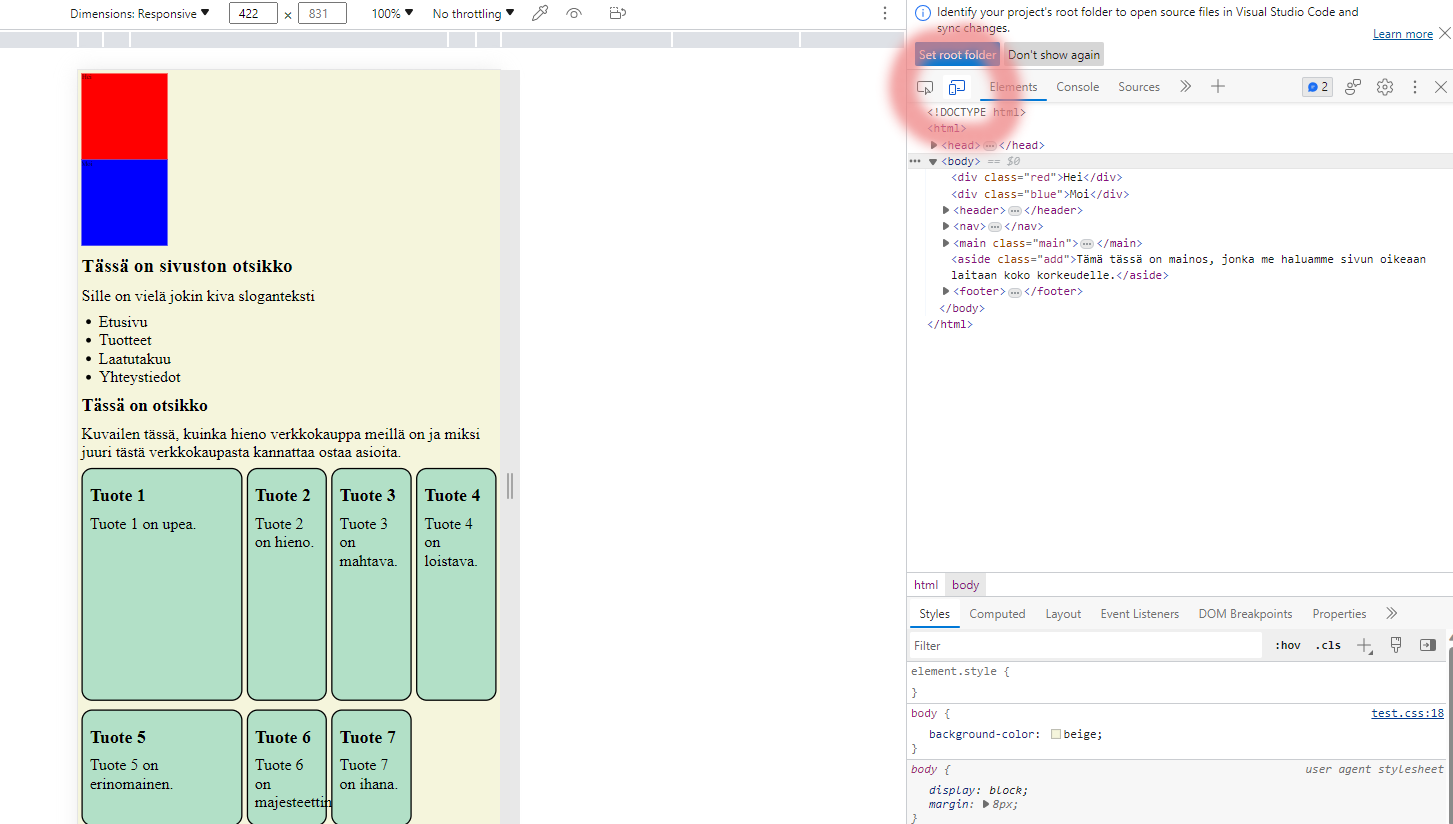The width and height of the screenshot is (1453, 824).
Task: Click the eye icon in device toolbar
Action: (x=574, y=14)
